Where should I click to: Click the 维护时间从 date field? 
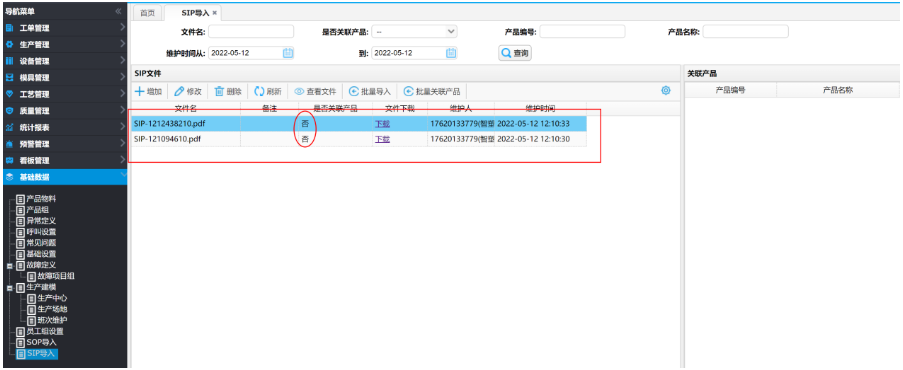[251, 53]
